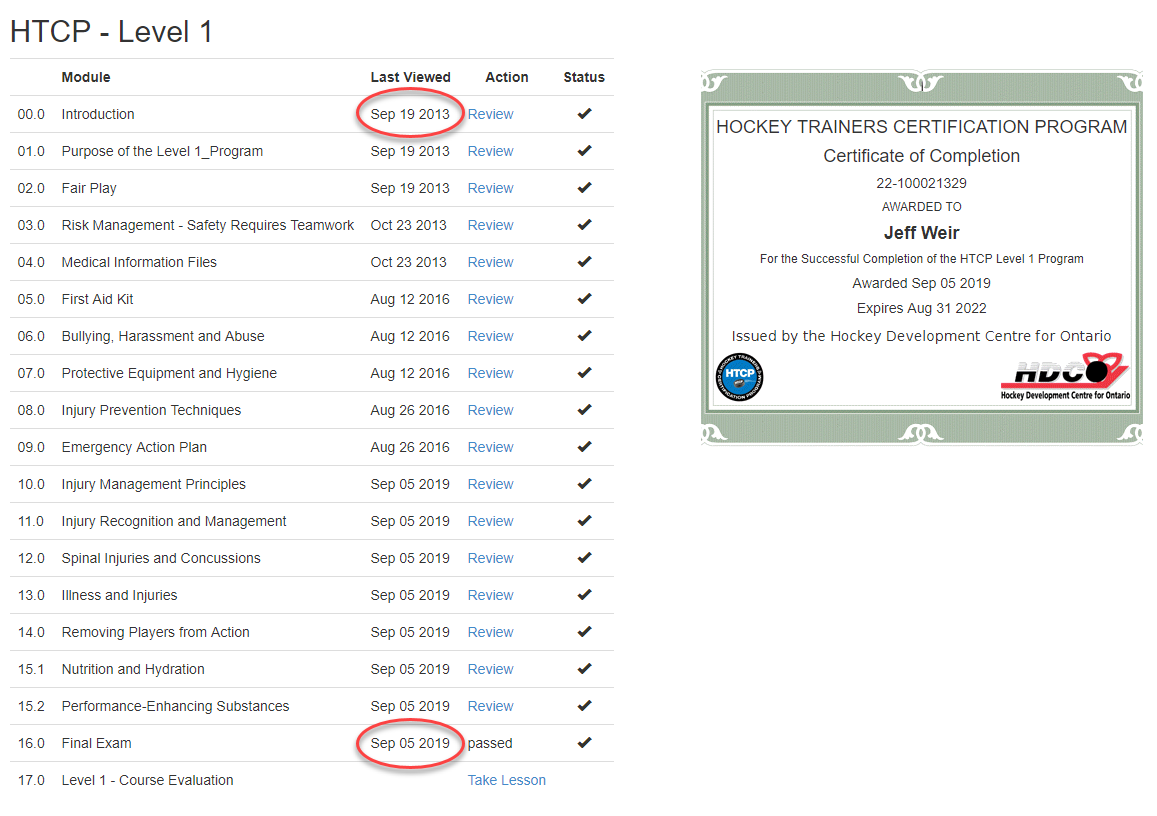
Task: Click the Status column header
Action: 584,77
